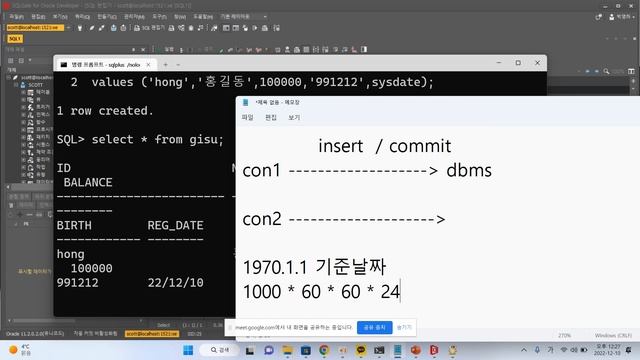Click 공유 중지 to stop screen sharing
640x360 pixels.
374,327
